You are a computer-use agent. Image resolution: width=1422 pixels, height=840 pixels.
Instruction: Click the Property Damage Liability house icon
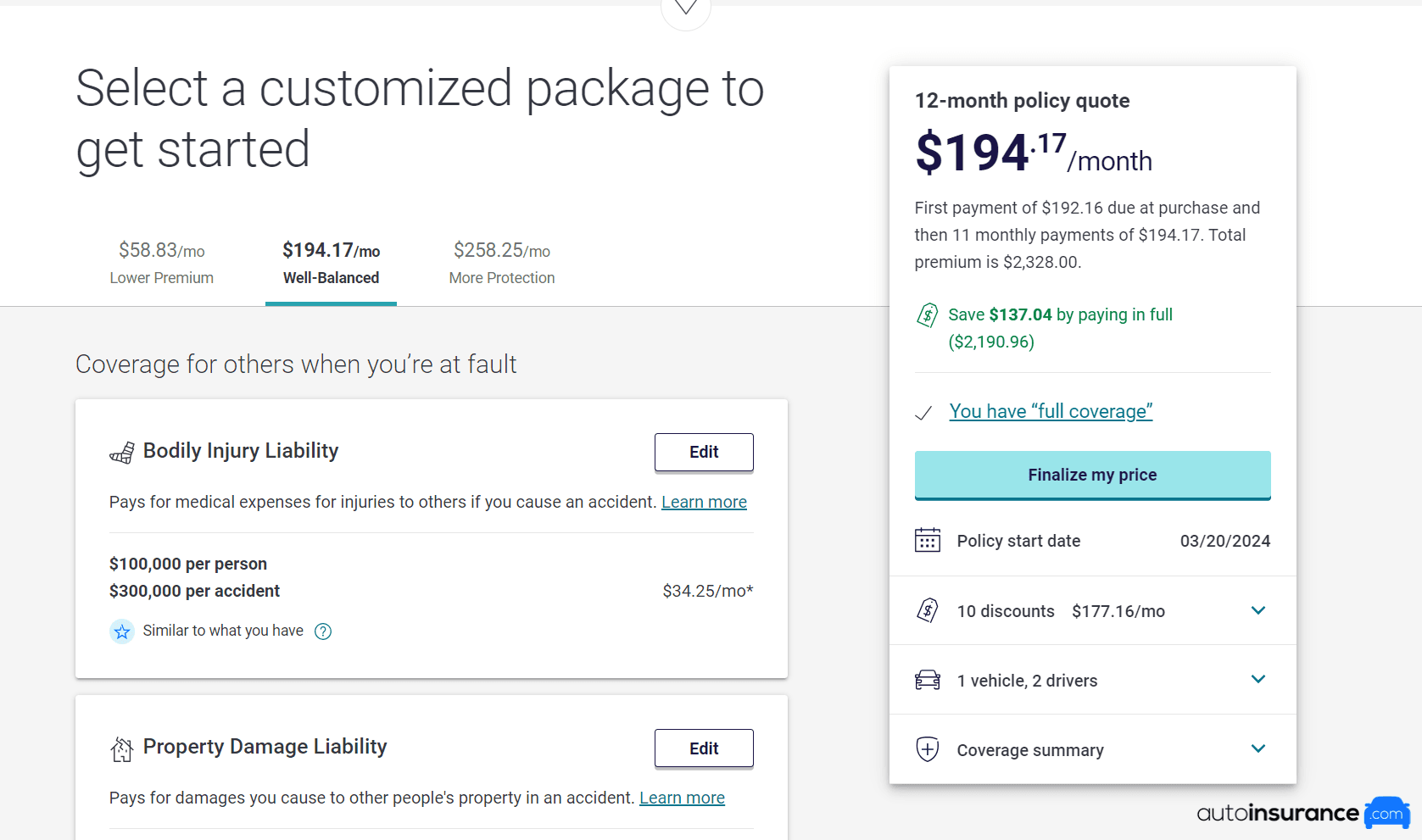coord(122,748)
